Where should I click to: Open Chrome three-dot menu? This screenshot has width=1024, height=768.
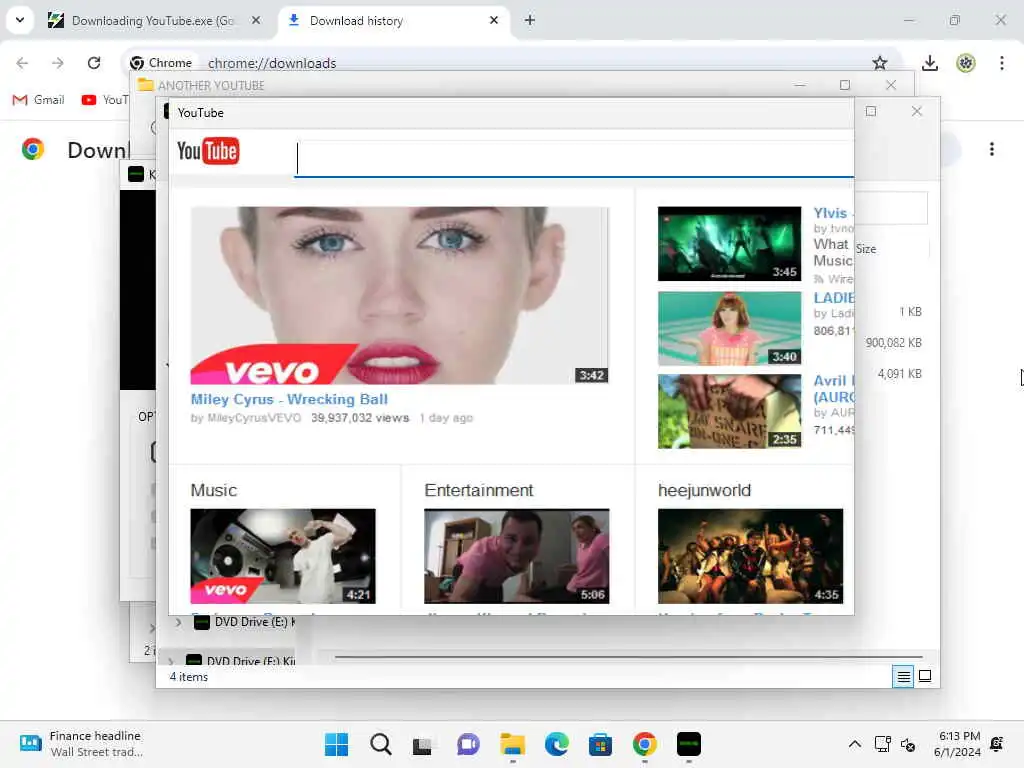(1002, 63)
